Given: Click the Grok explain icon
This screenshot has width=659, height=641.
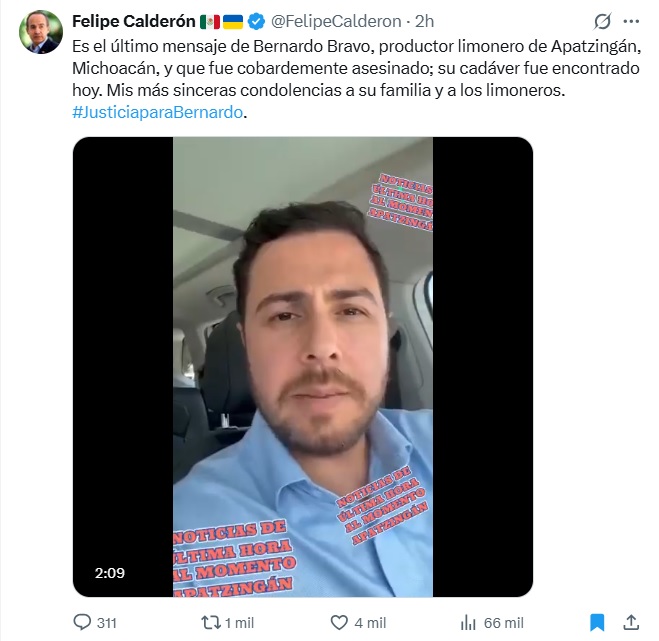Looking at the screenshot, I should tap(602, 21).
